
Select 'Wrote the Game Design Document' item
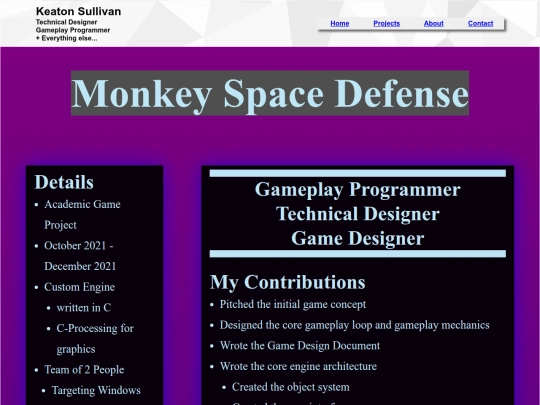click(x=300, y=346)
